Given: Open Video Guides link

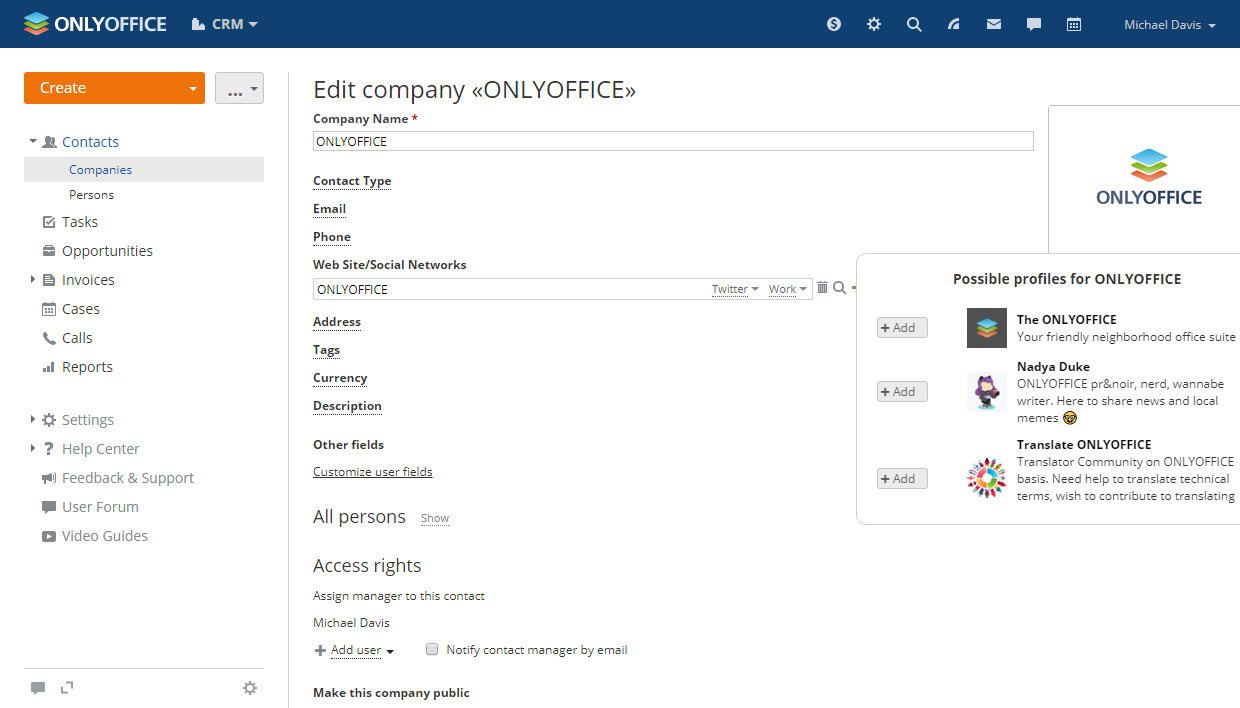Looking at the screenshot, I should tap(105, 536).
